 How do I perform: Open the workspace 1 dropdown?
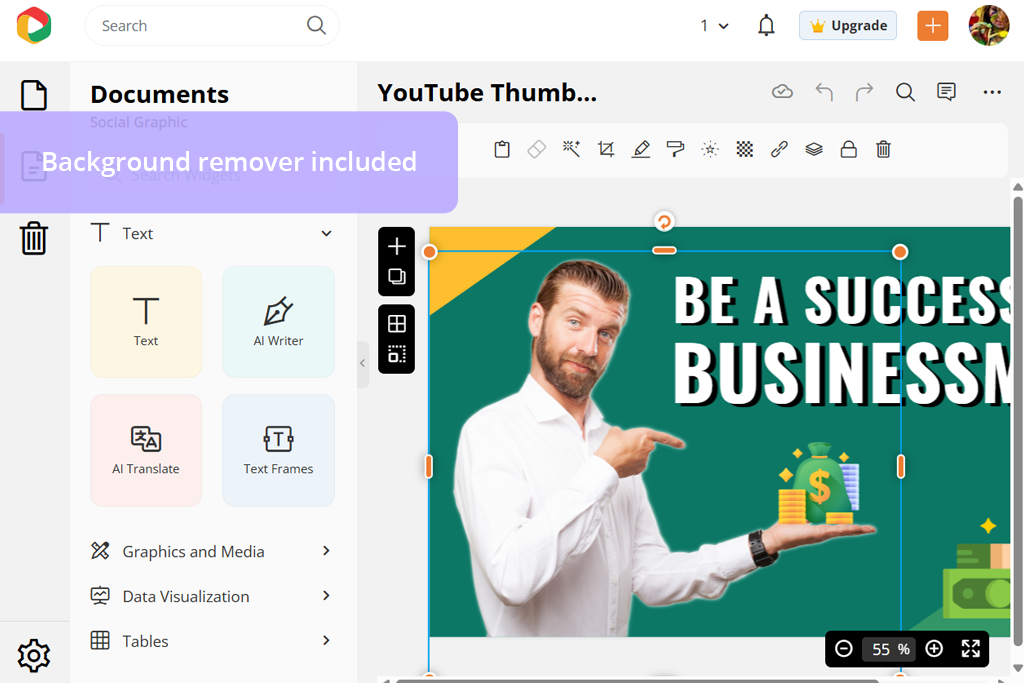(x=714, y=25)
